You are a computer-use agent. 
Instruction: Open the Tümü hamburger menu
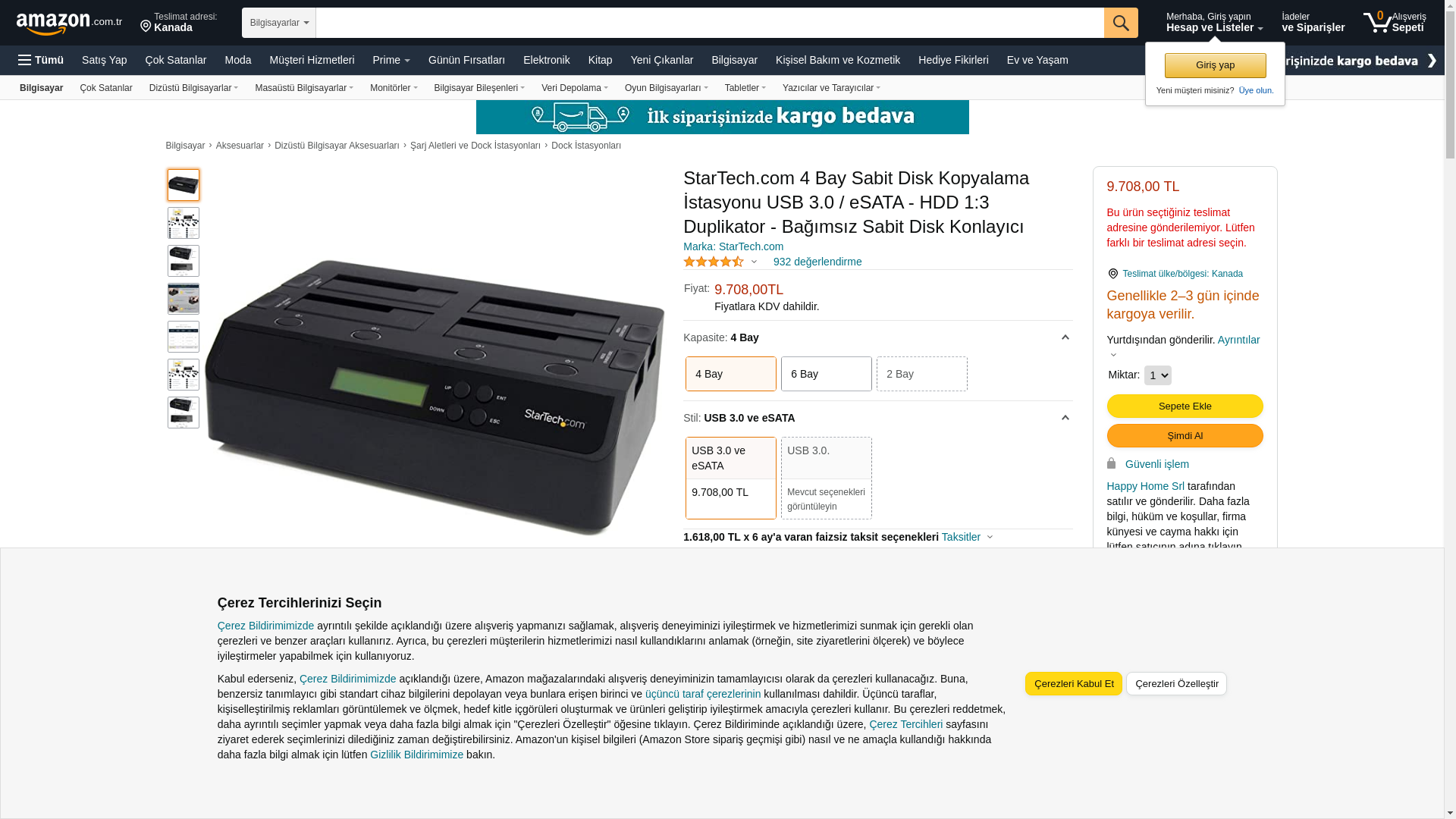pos(41,60)
